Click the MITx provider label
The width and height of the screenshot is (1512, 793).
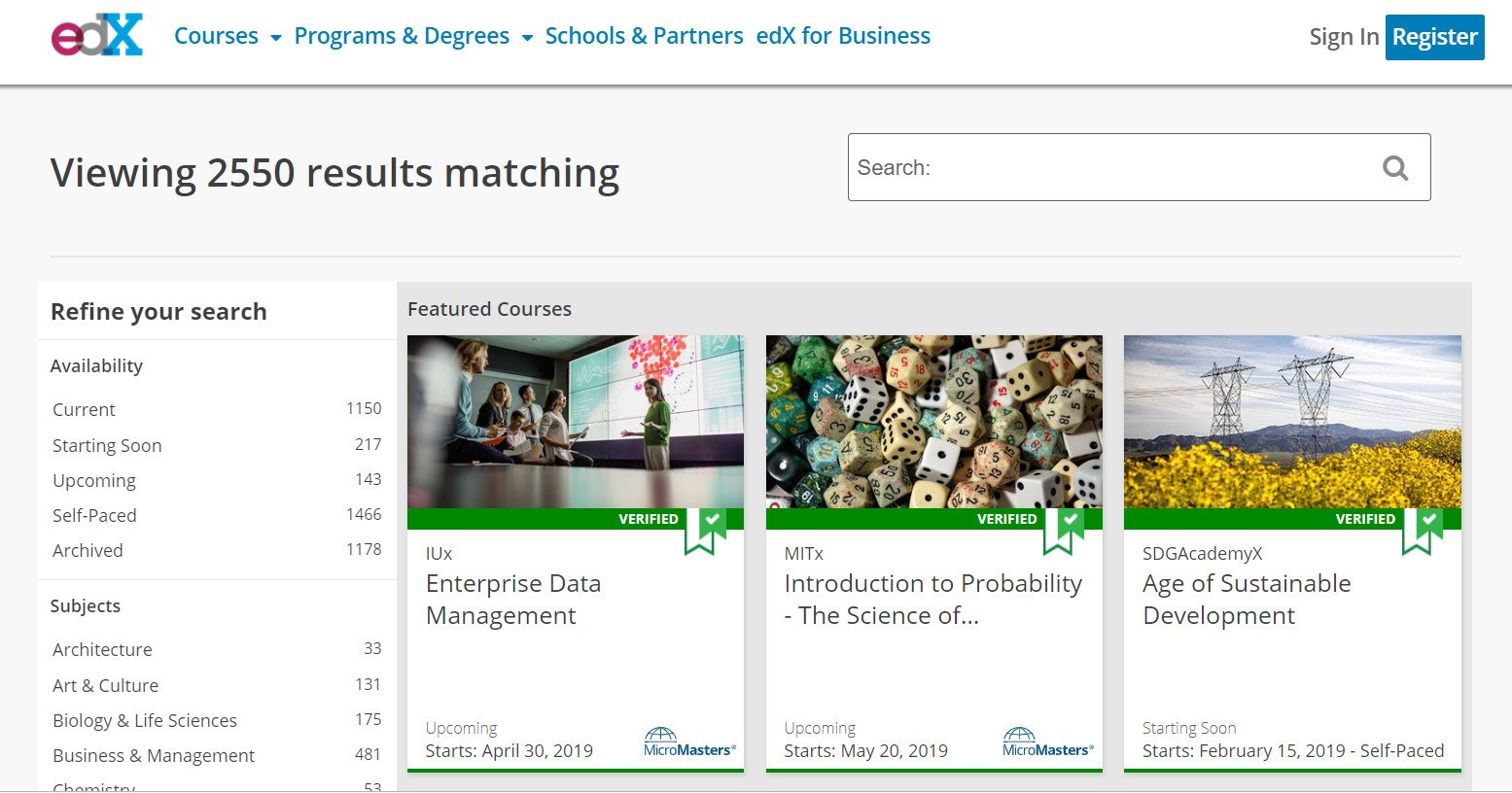point(803,554)
